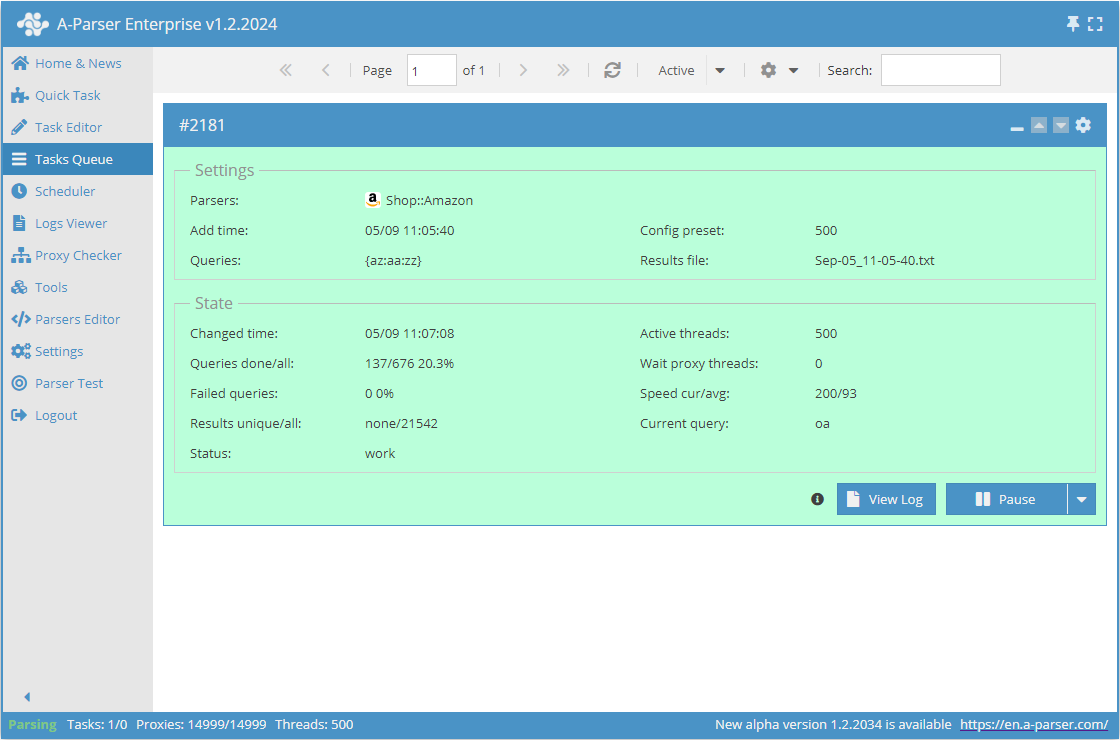Click the refresh tasks icon
Viewport: 1120px width, 740px height.
tap(612, 70)
